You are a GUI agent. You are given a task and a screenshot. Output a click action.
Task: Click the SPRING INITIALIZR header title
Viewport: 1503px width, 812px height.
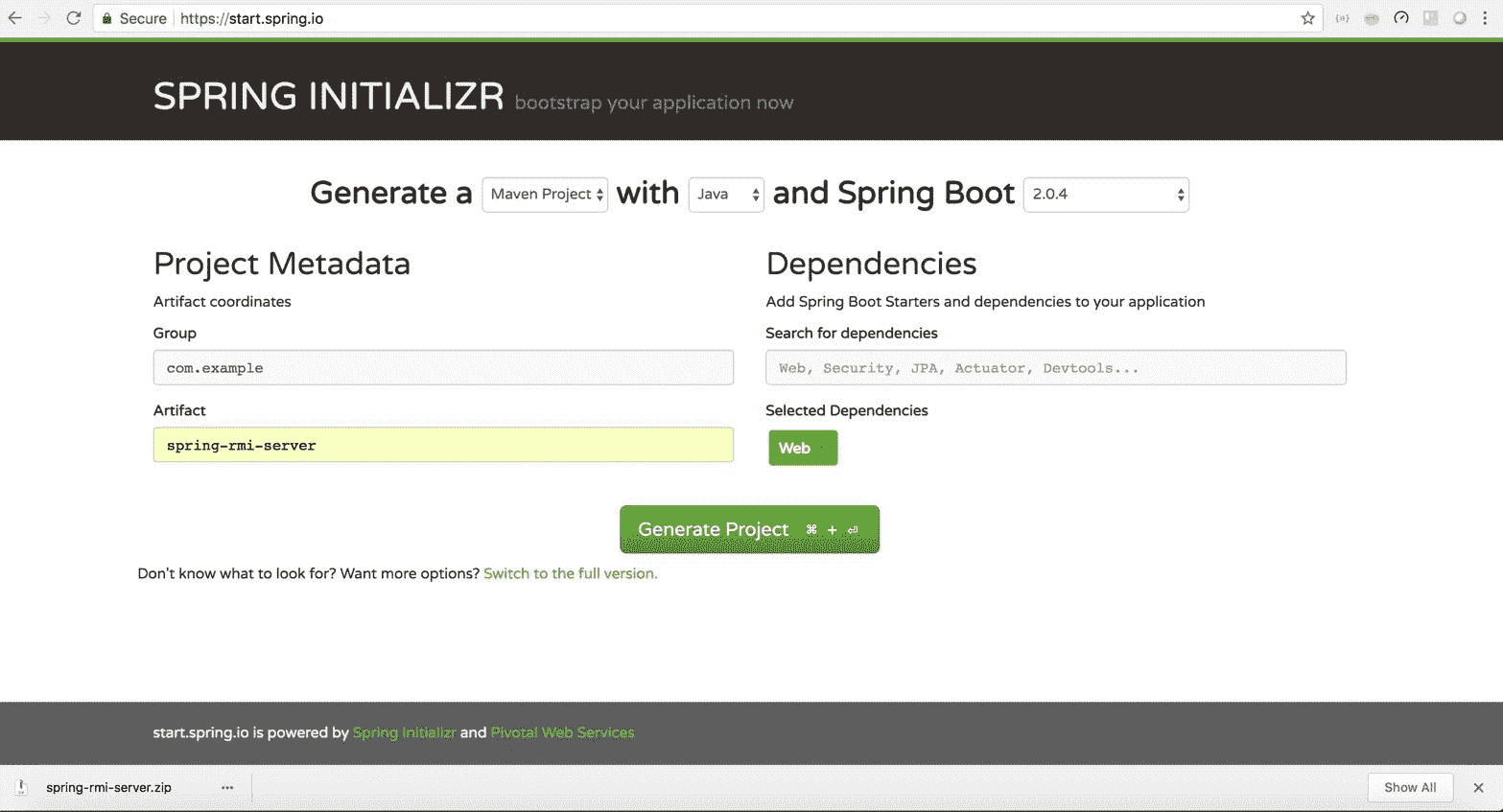coord(328,96)
